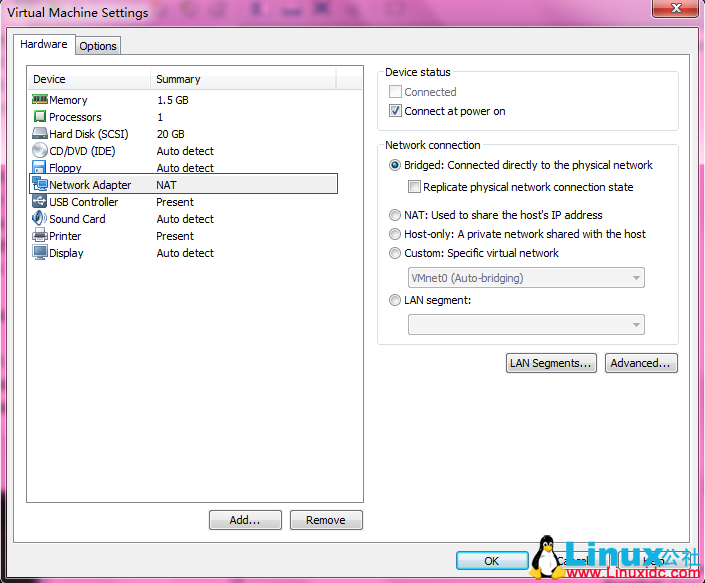705x583 pixels.
Task: Click the Hard Disk (SCSI) icon
Action: (x=40, y=134)
